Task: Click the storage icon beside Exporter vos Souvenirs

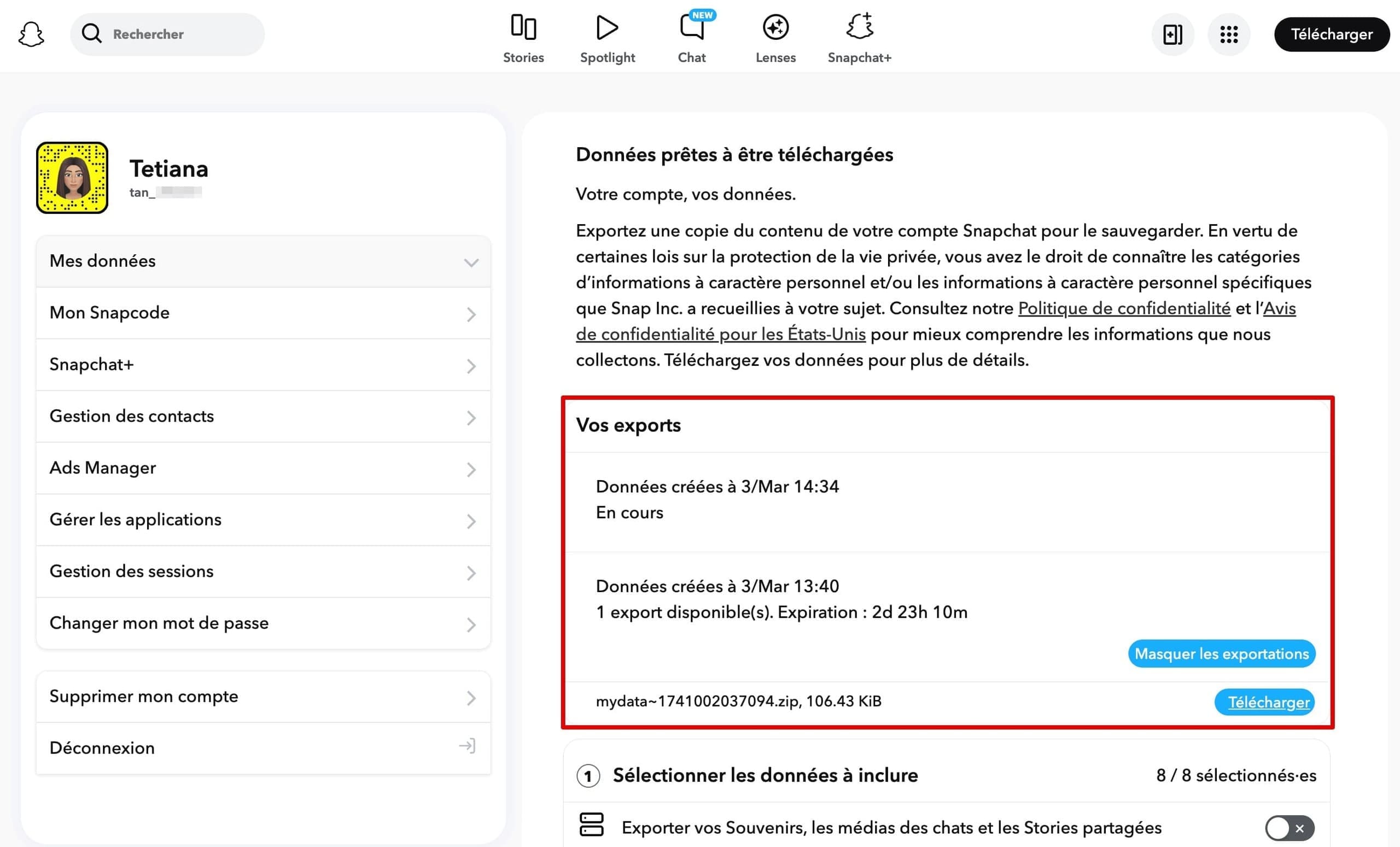Action: 591,825
